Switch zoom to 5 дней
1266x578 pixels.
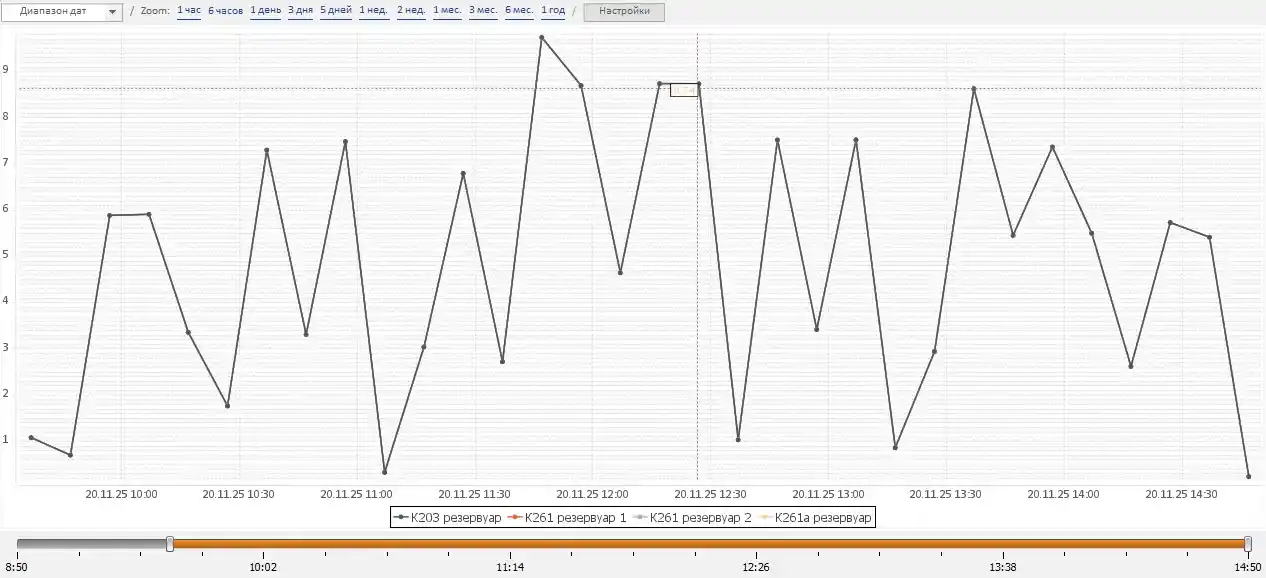[x=336, y=11]
